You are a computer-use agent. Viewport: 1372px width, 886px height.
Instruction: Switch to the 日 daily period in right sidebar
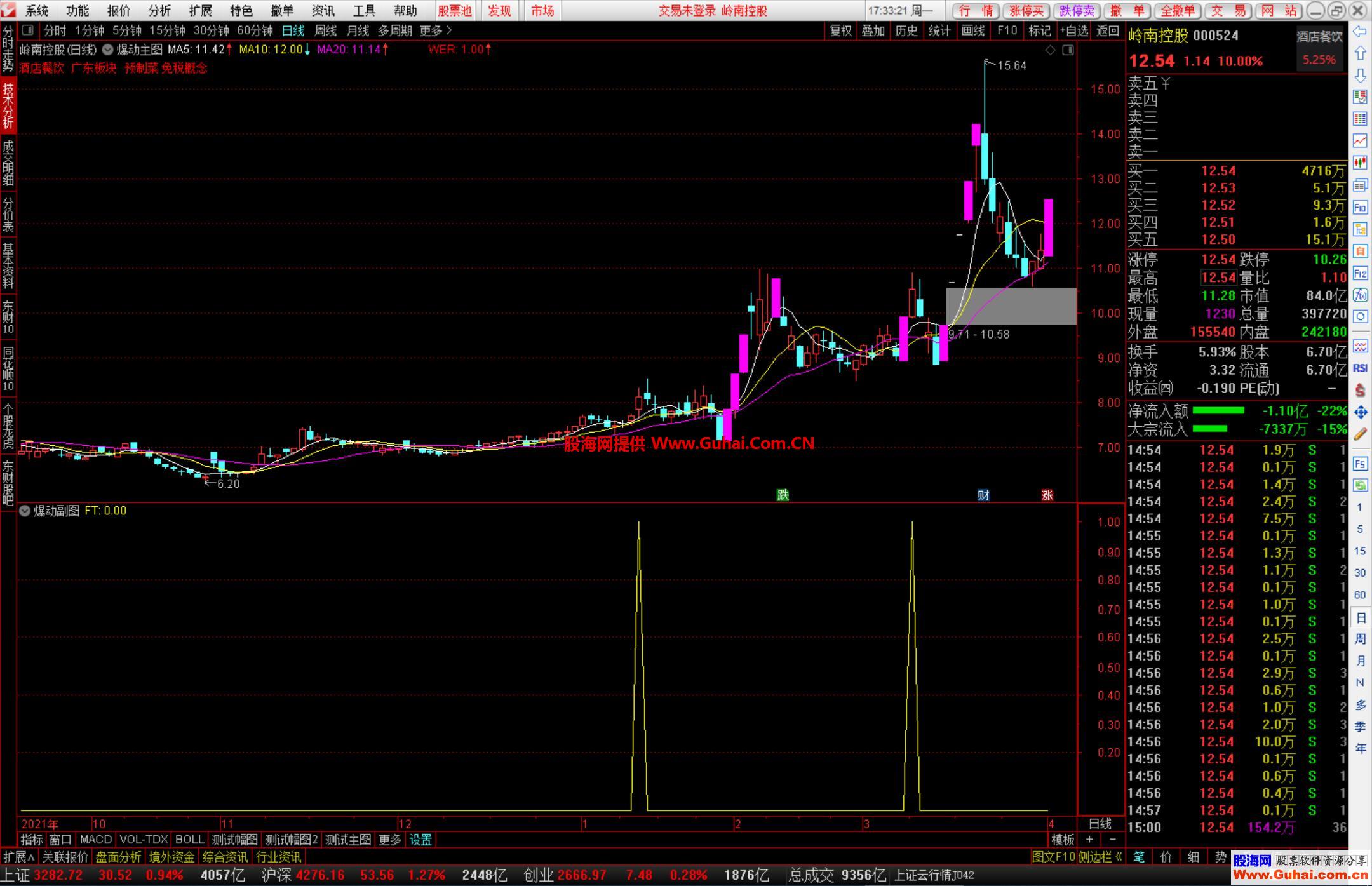pyautogui.click(x=1360, y=617)
